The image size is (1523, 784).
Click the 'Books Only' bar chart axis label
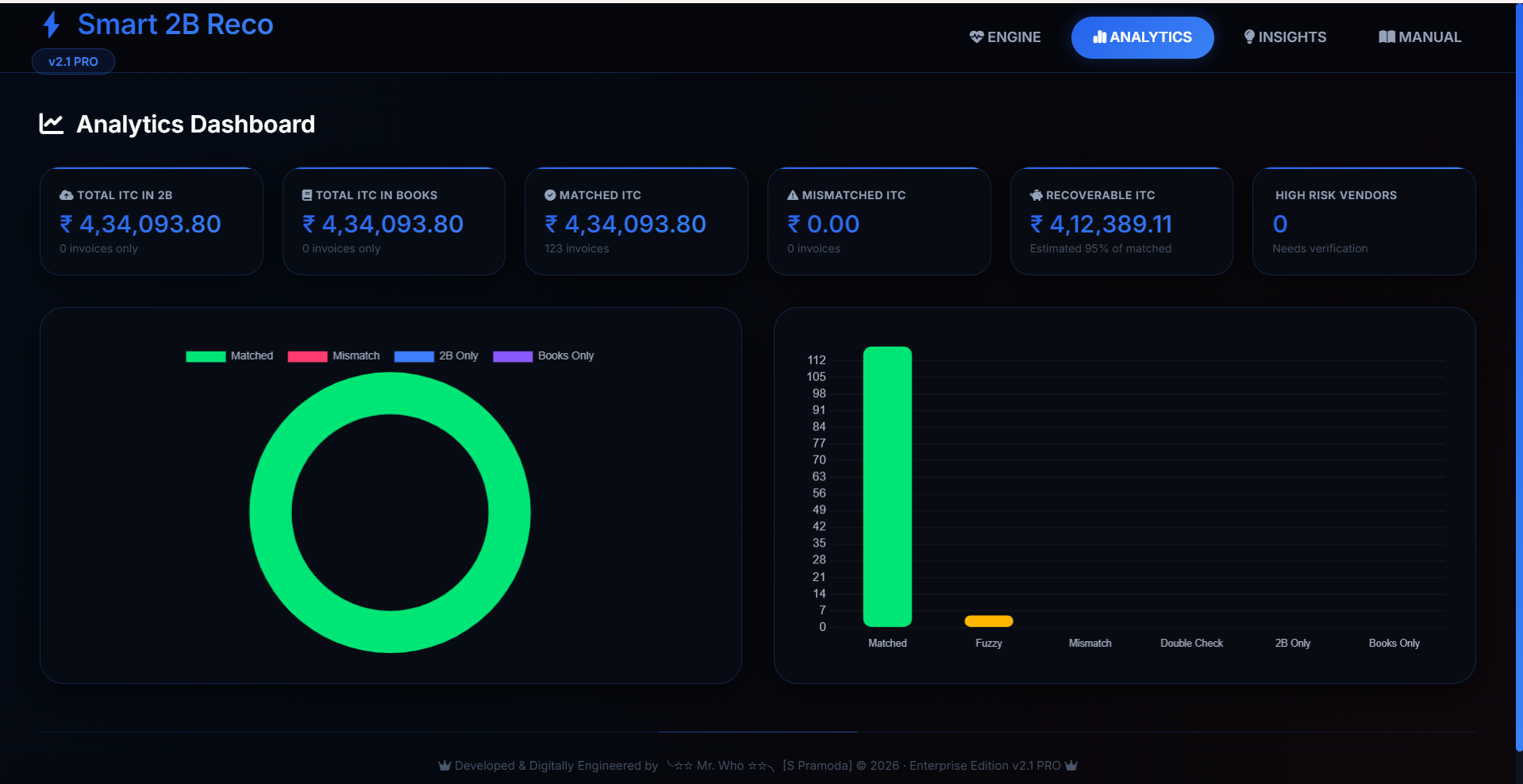(x=1394, y=644)
